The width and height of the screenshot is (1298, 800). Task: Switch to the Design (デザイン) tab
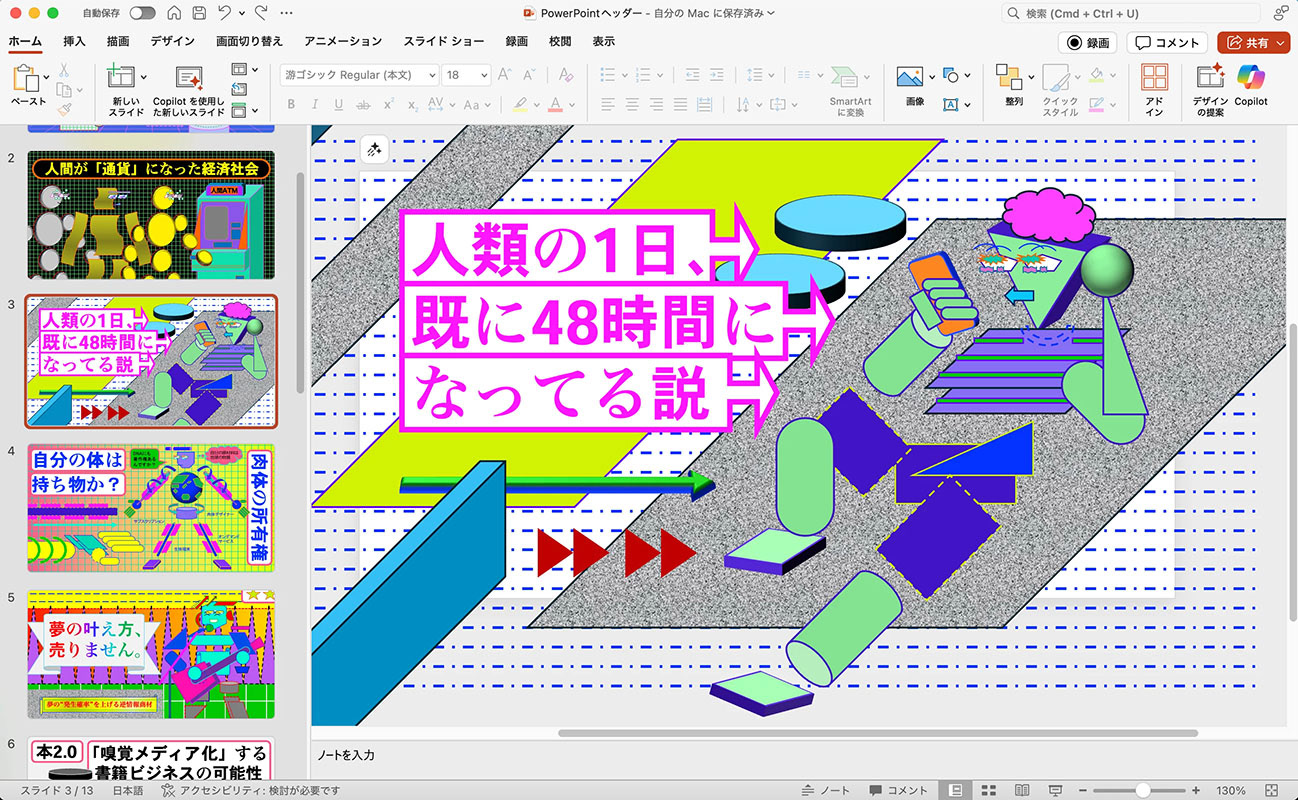click(x=173, y=42)
